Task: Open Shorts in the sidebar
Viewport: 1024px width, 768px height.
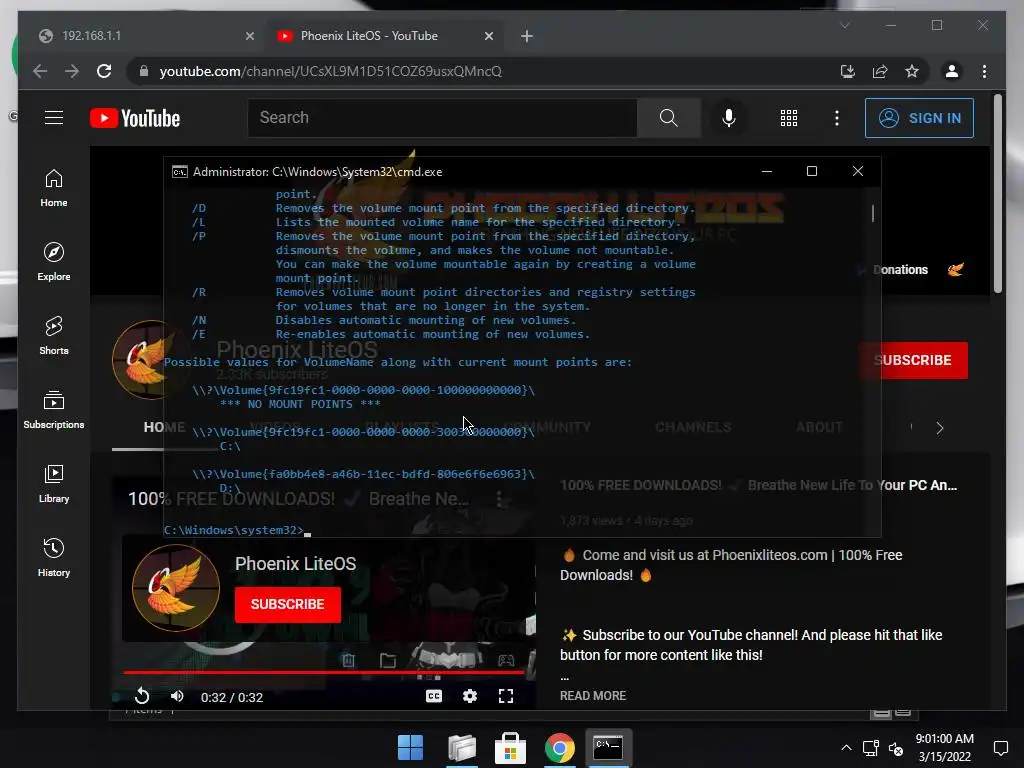Action: click(x=54, y=336)
